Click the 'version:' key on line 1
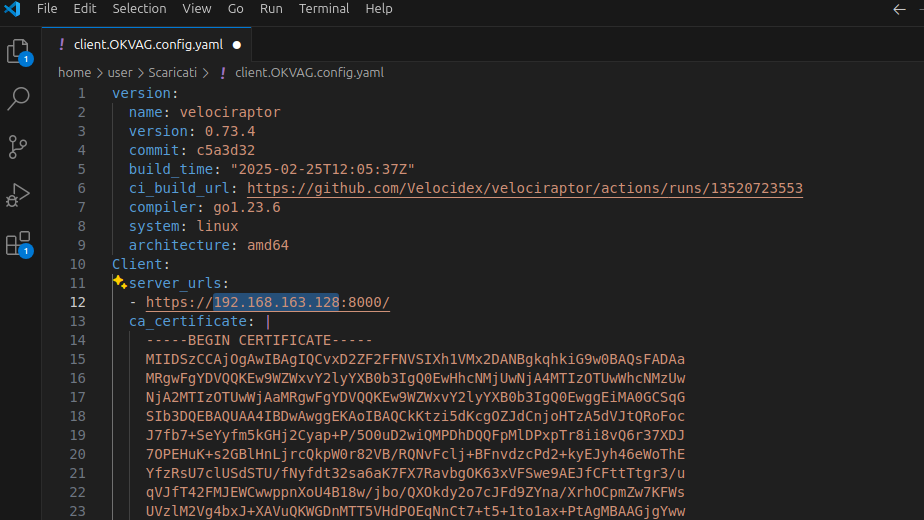924x520 pixels. pyautogui.click(x=145, y=93)
